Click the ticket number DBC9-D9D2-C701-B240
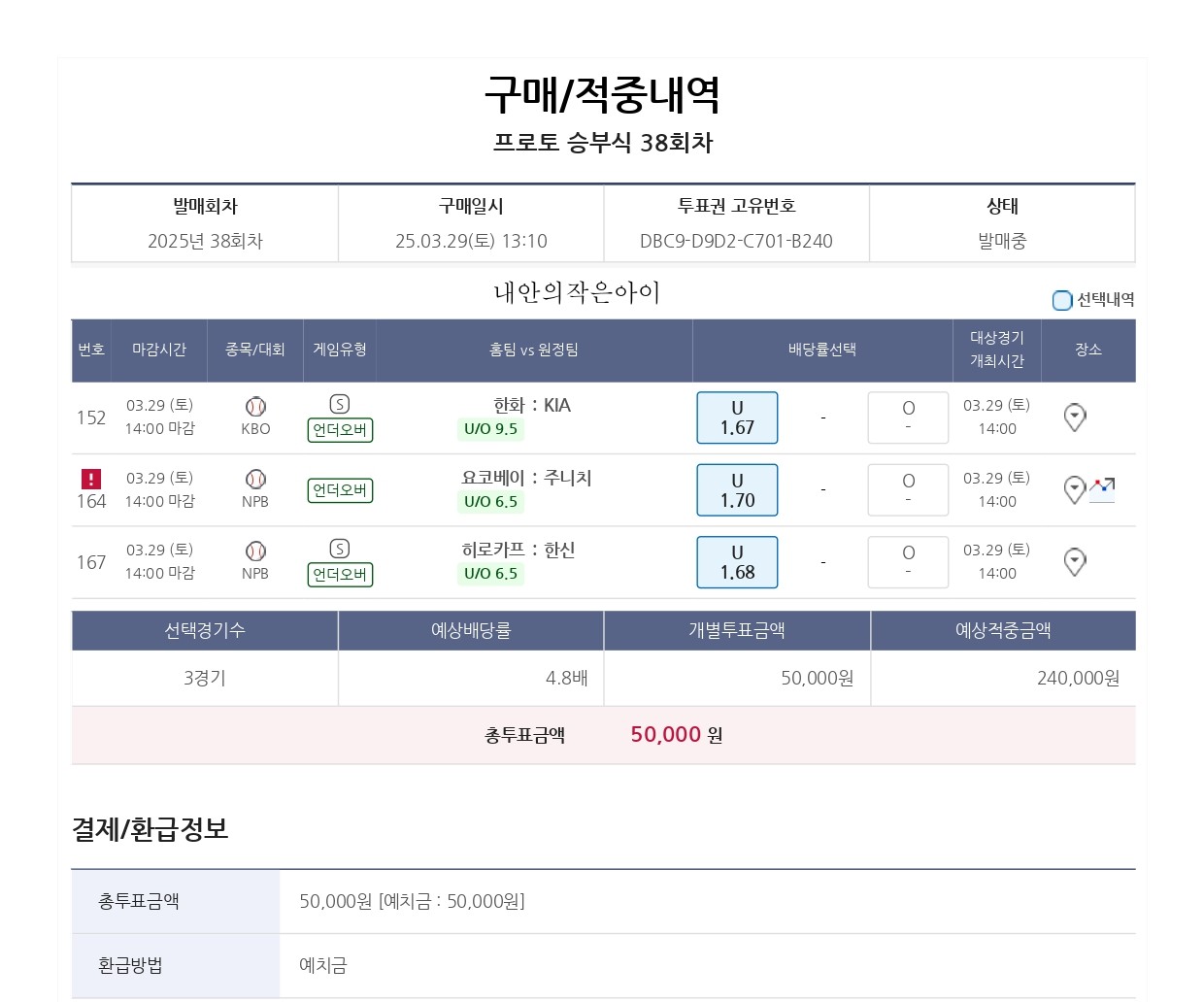The image size is (1204, 1002). pyautogui.click(x=736, y=241)
